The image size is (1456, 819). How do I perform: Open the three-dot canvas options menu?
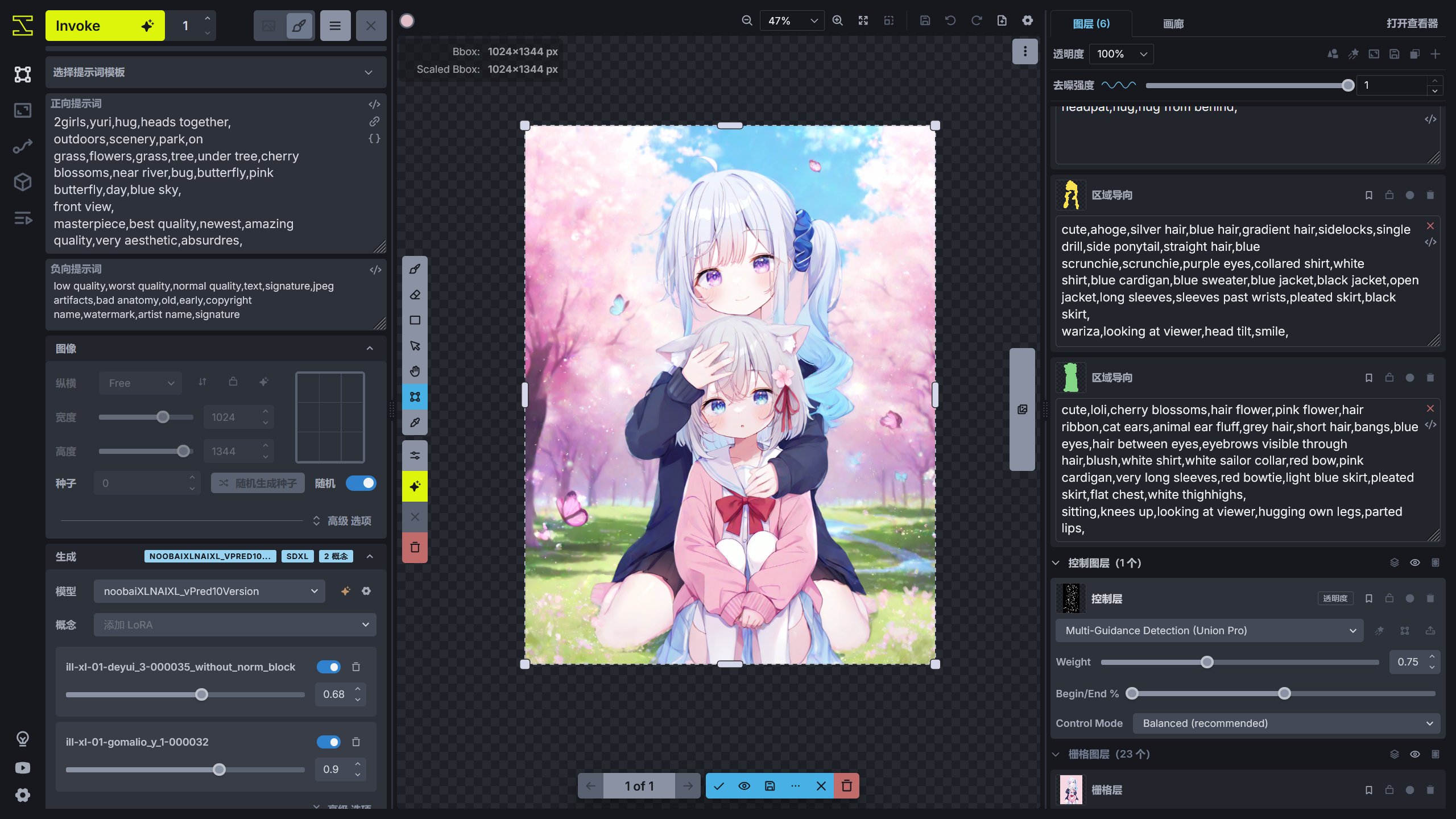(1025, 51)
